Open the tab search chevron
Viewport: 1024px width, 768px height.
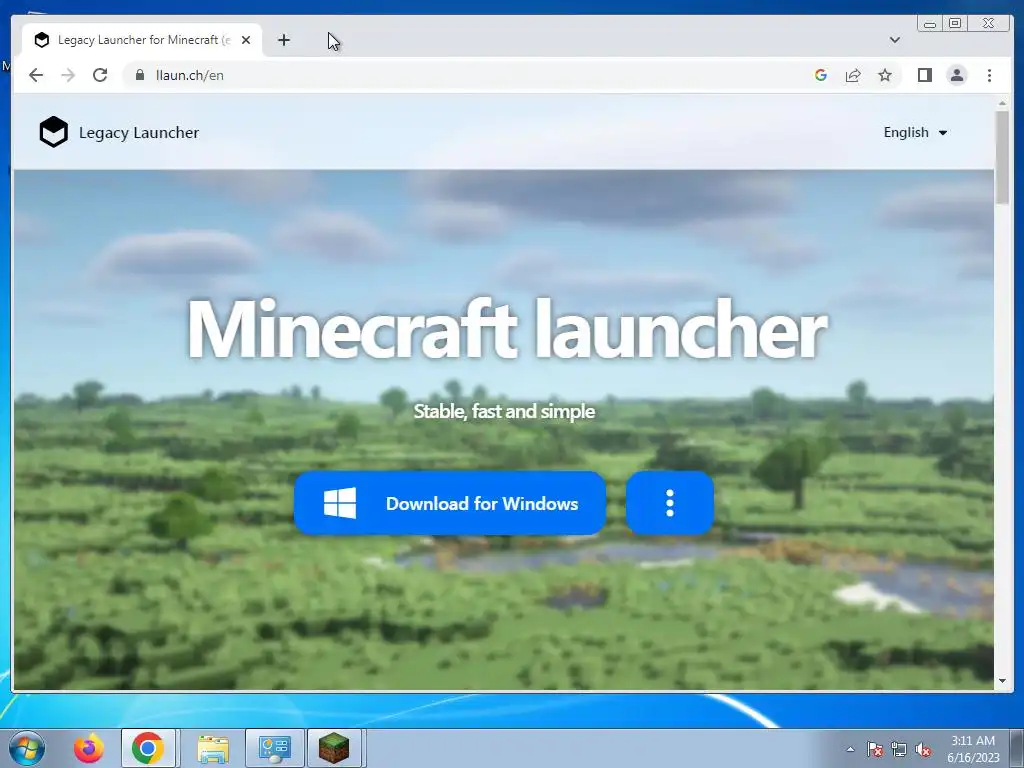click(x=895, y=40)
